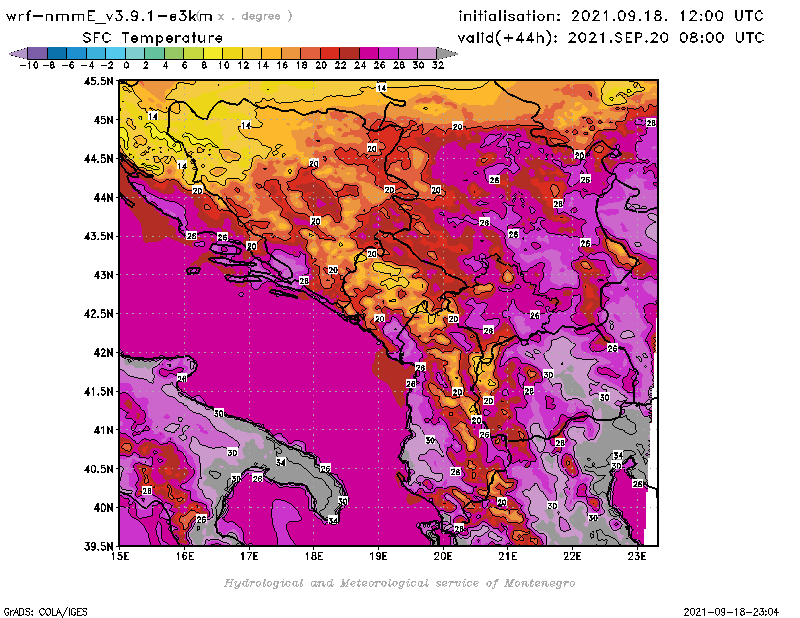Select the 'SFC Temperature' heading
Screen dimensions: 800x618
pyautogui.click(x=153, y=38)
